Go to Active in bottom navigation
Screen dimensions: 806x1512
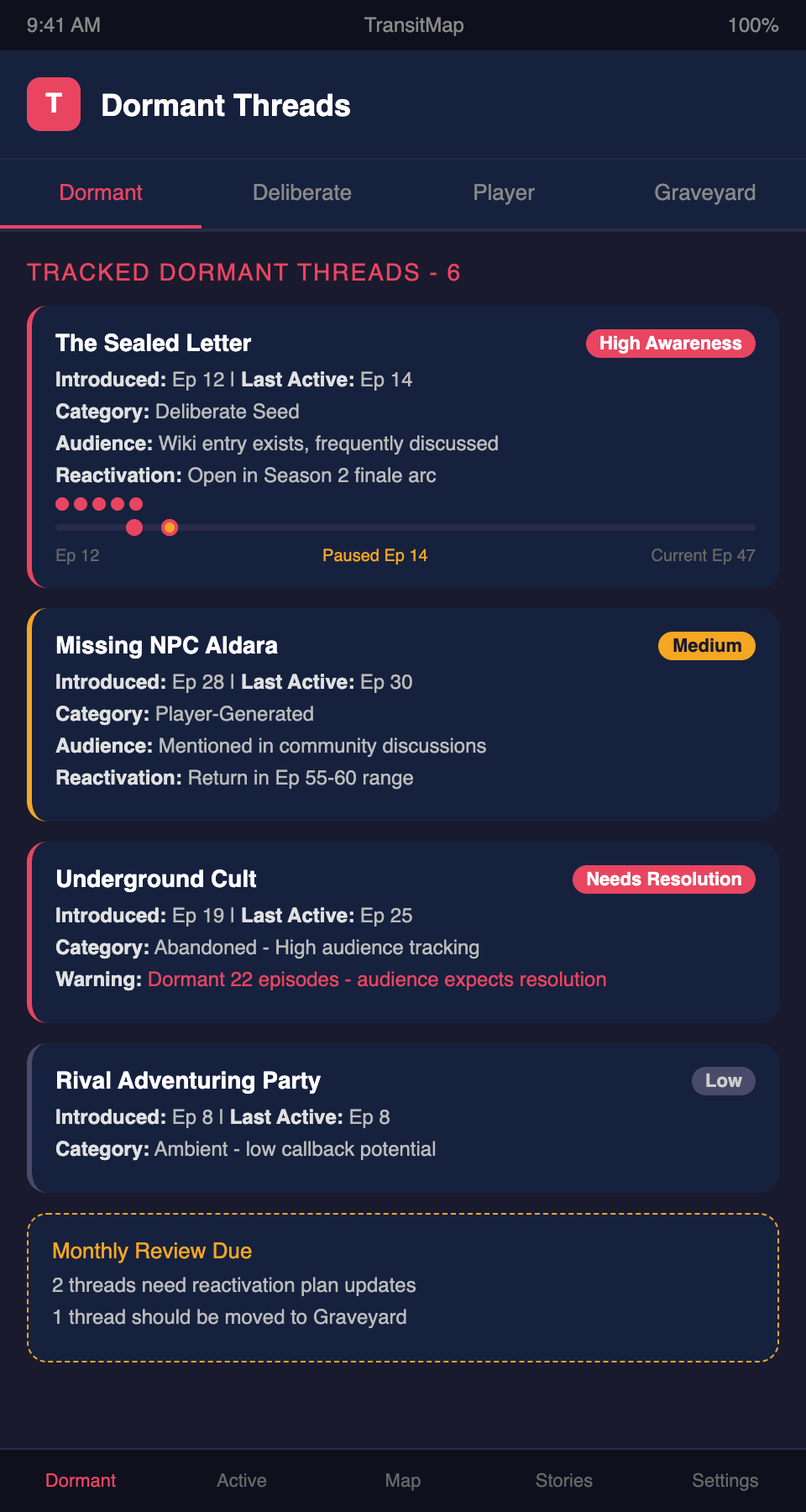(x=242, y=1480)
